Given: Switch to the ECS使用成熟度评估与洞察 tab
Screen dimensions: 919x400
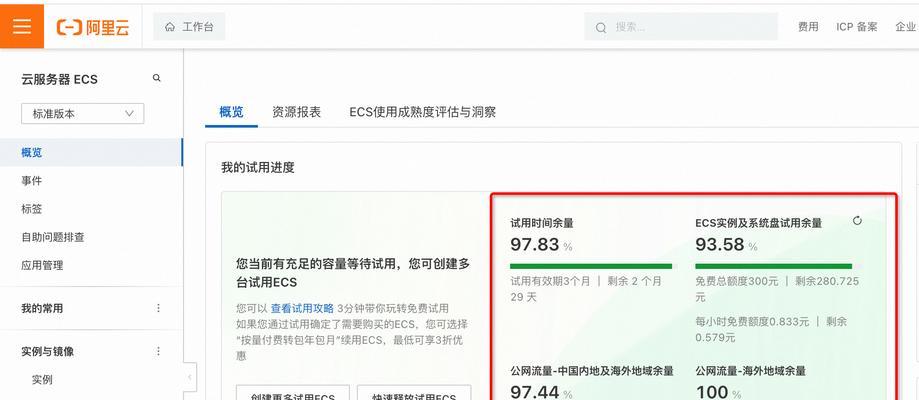Looking at the screenshot, I should tap(423, 112).
